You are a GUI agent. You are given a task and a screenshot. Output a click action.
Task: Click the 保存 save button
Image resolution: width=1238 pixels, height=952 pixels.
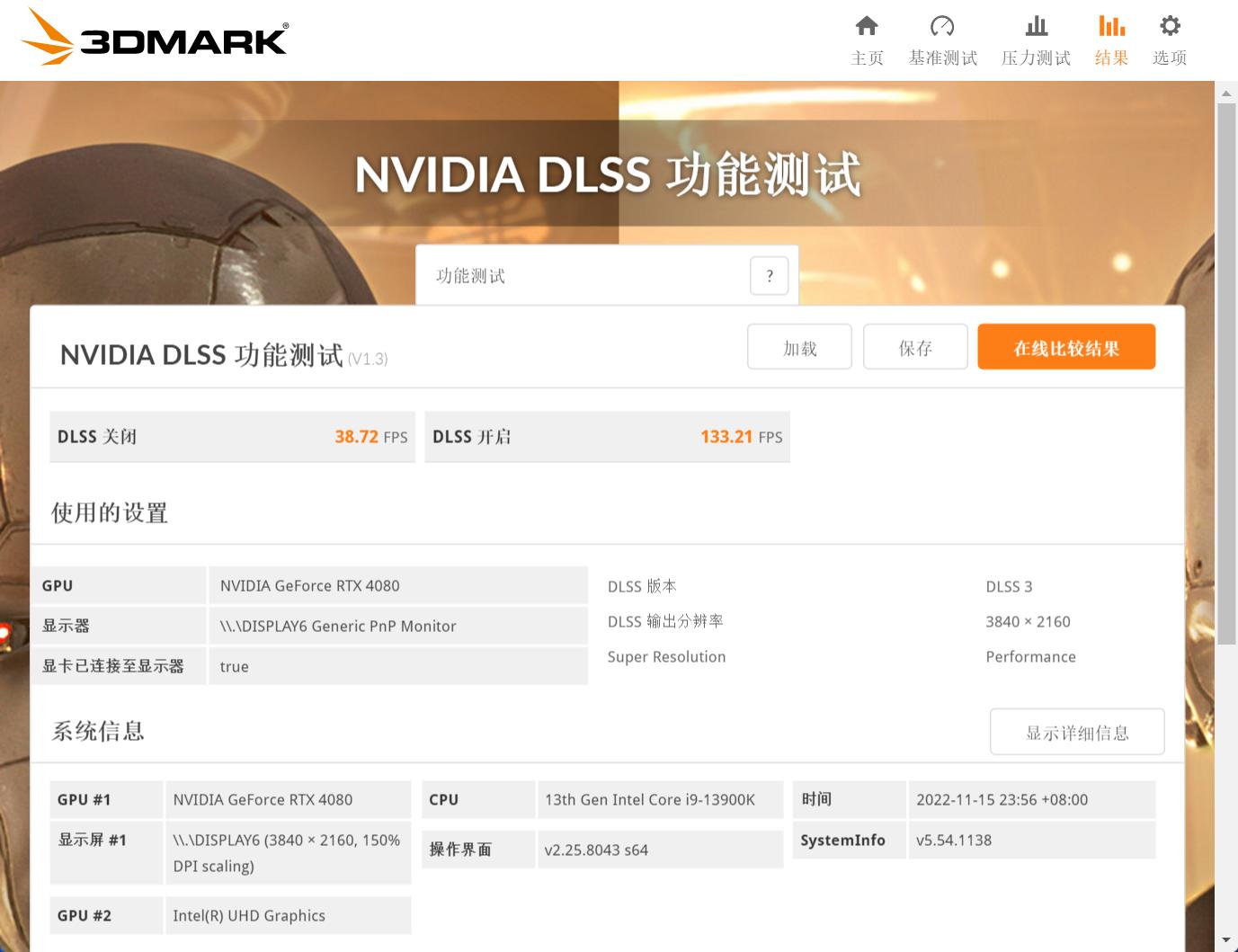pos(914,347)
